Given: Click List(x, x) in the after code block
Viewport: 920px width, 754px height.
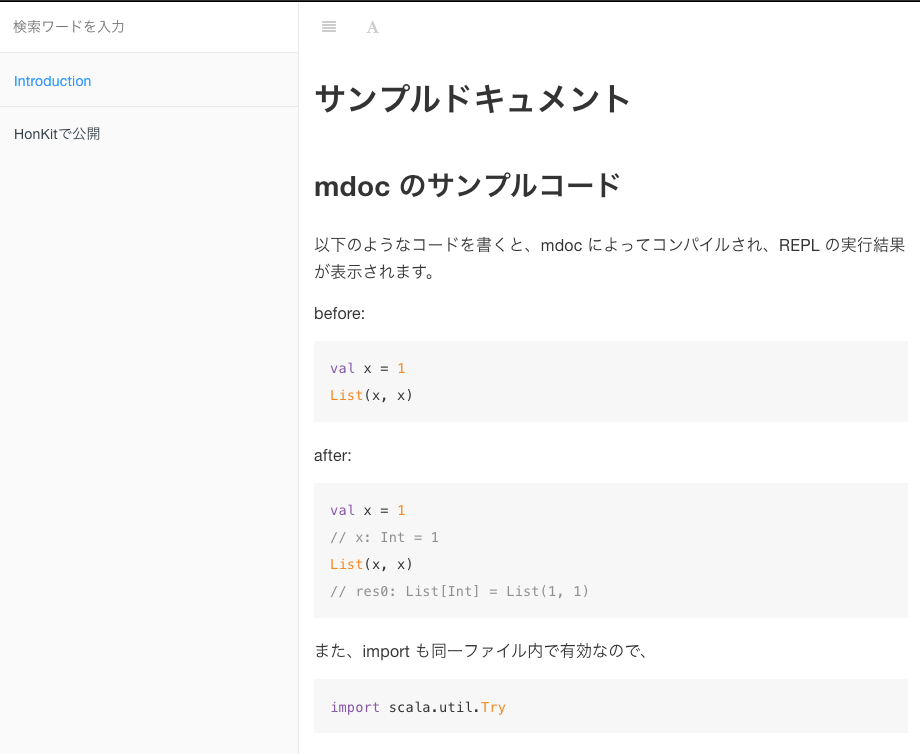Looking at the screenshot, I should coord(371,564).
